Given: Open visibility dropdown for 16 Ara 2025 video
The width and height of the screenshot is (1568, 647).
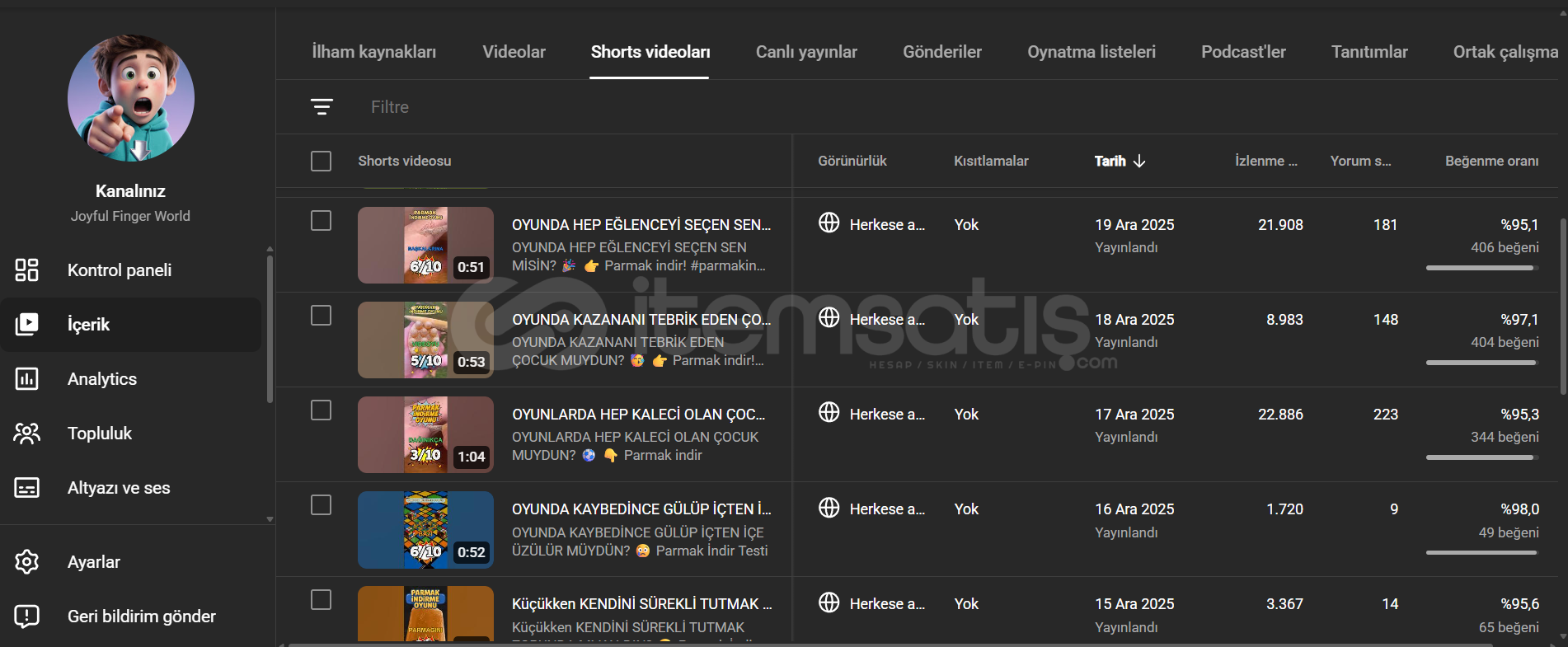Looking at the screenshot, I should [871, 509].
